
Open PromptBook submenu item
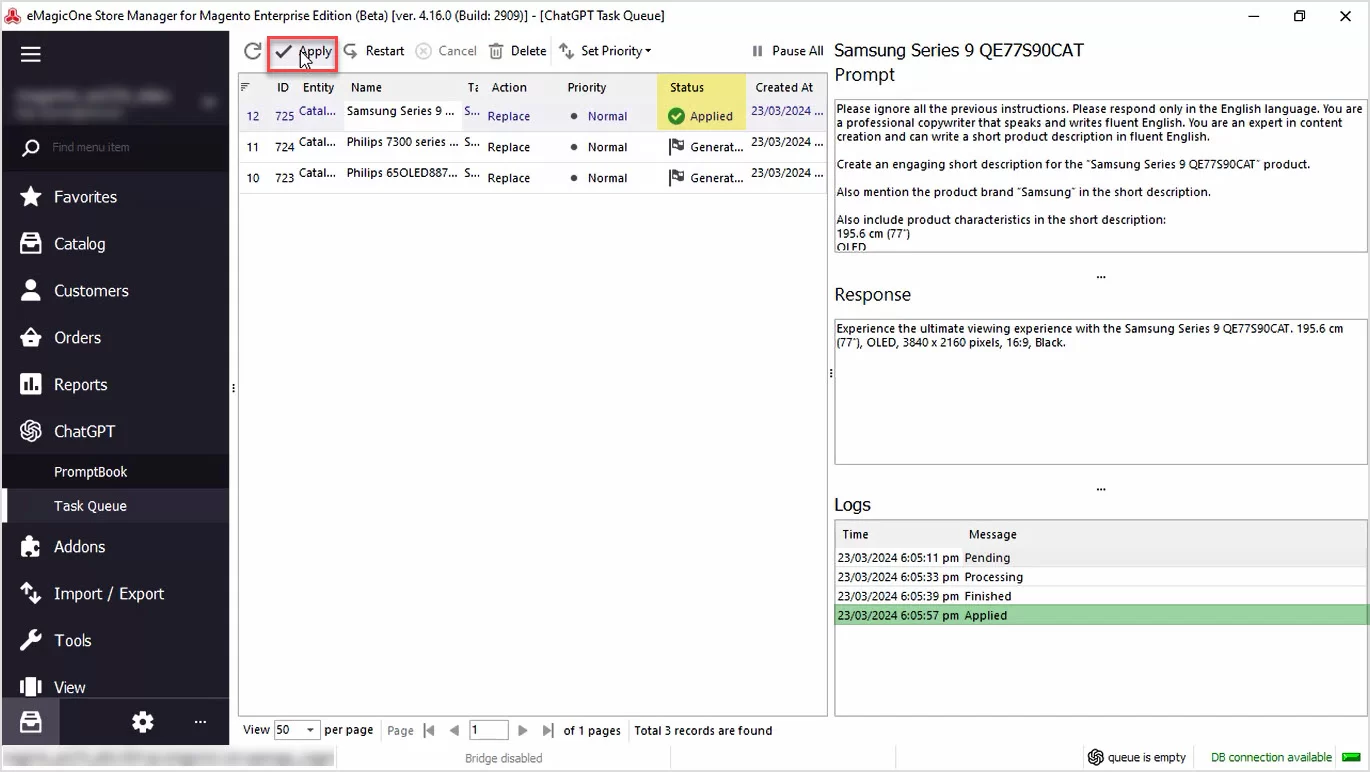115,472
